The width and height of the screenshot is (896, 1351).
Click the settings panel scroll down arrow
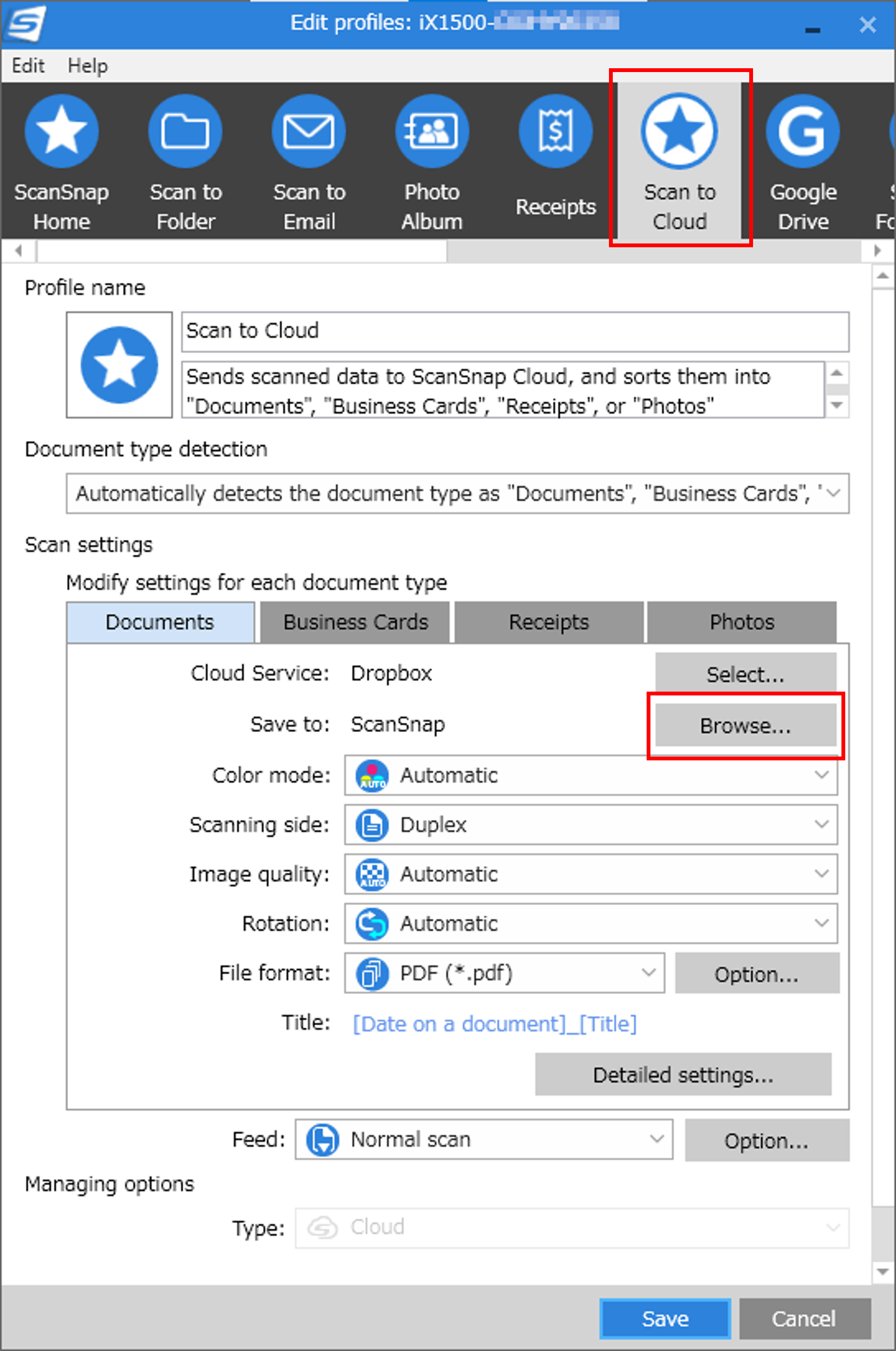point(883,1272)
